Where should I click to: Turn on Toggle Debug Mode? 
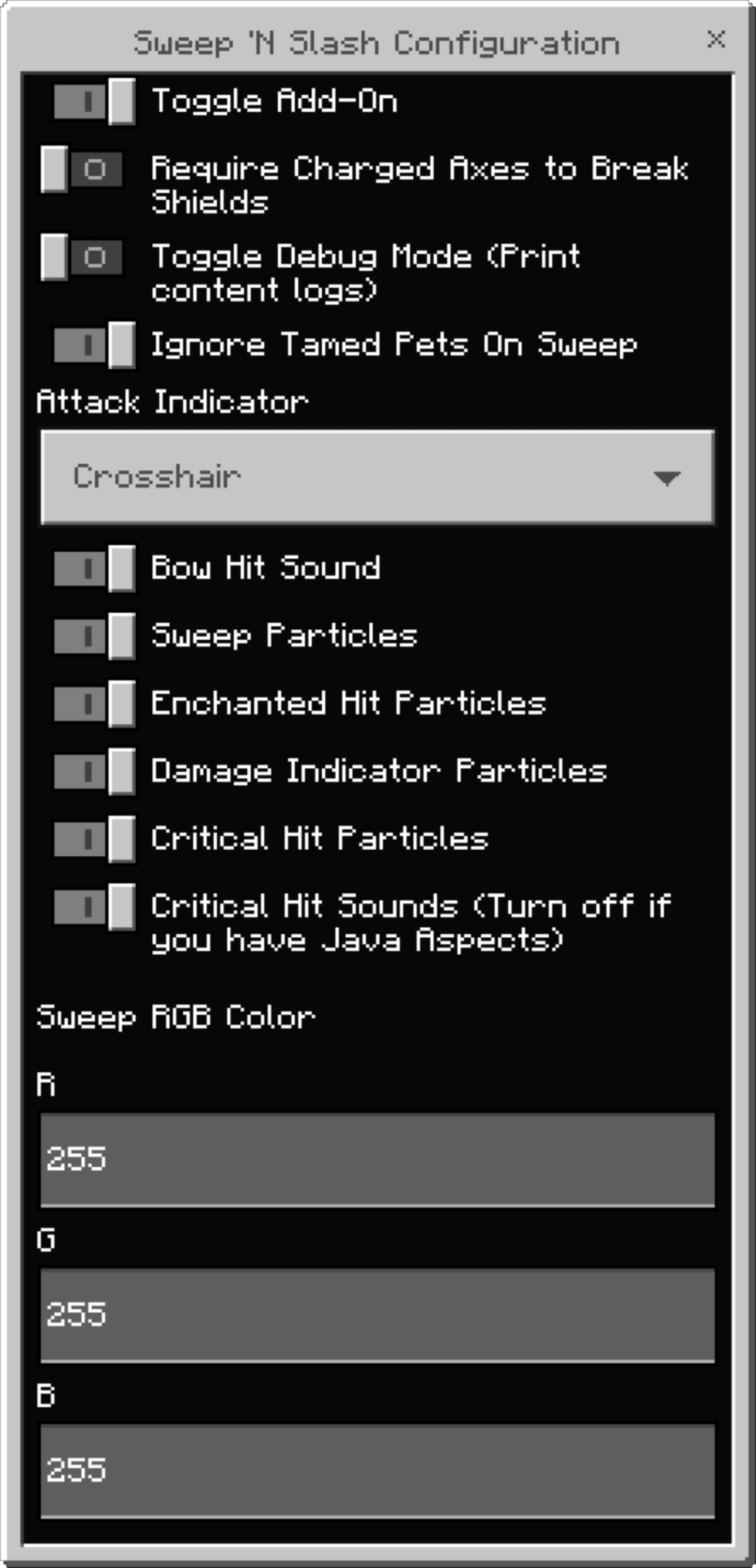coord(80,258)
